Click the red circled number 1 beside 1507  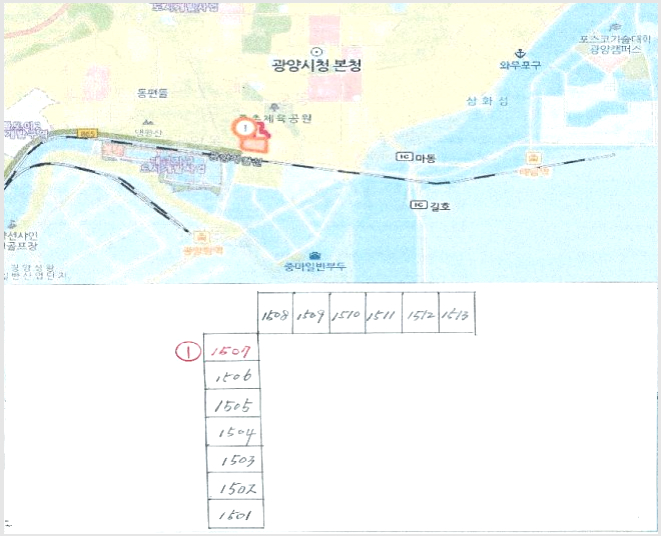click(x=188, y=352)
